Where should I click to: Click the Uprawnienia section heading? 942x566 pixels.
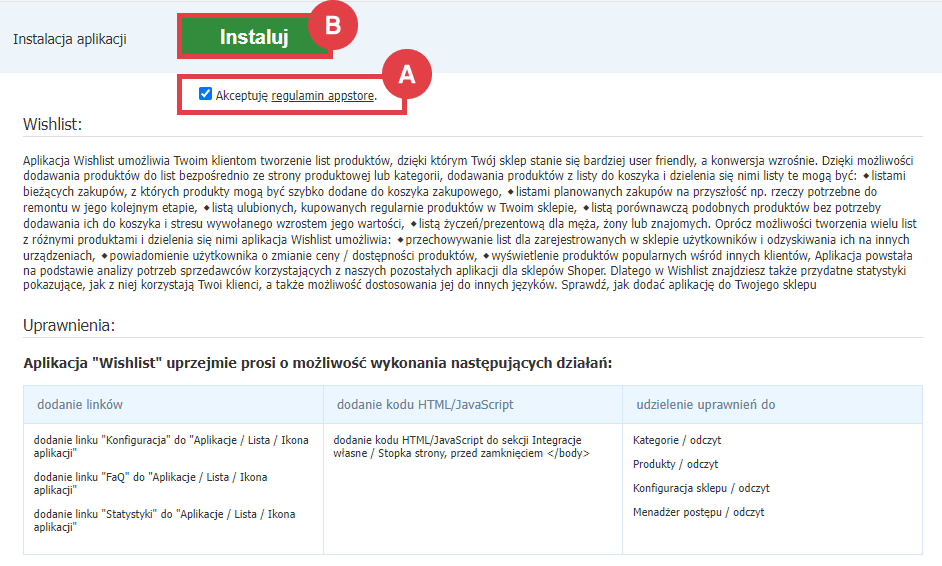point(69,326)
